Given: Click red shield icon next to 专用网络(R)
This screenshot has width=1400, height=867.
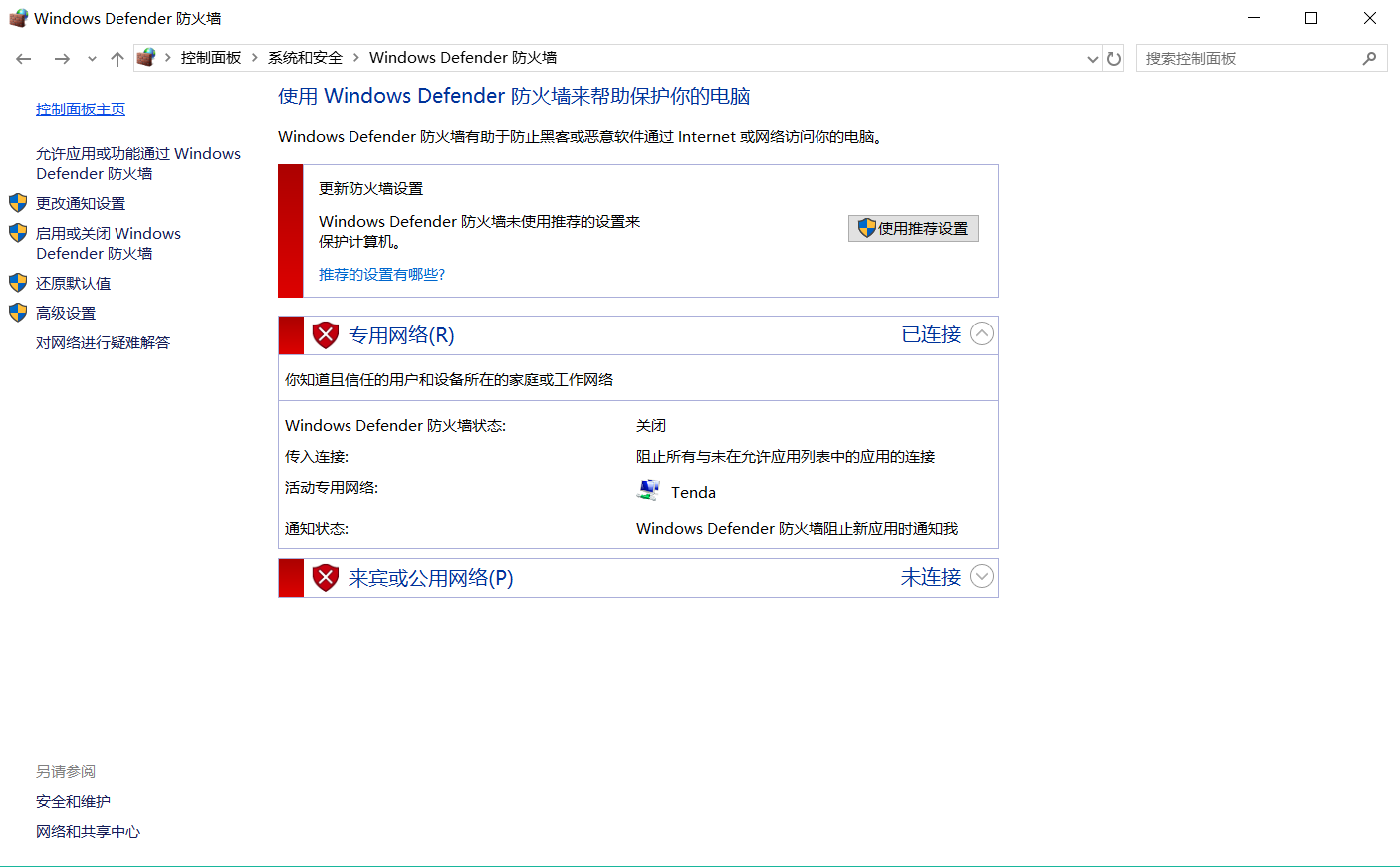Looking at the screenshot, I should [x=326, y=335].
